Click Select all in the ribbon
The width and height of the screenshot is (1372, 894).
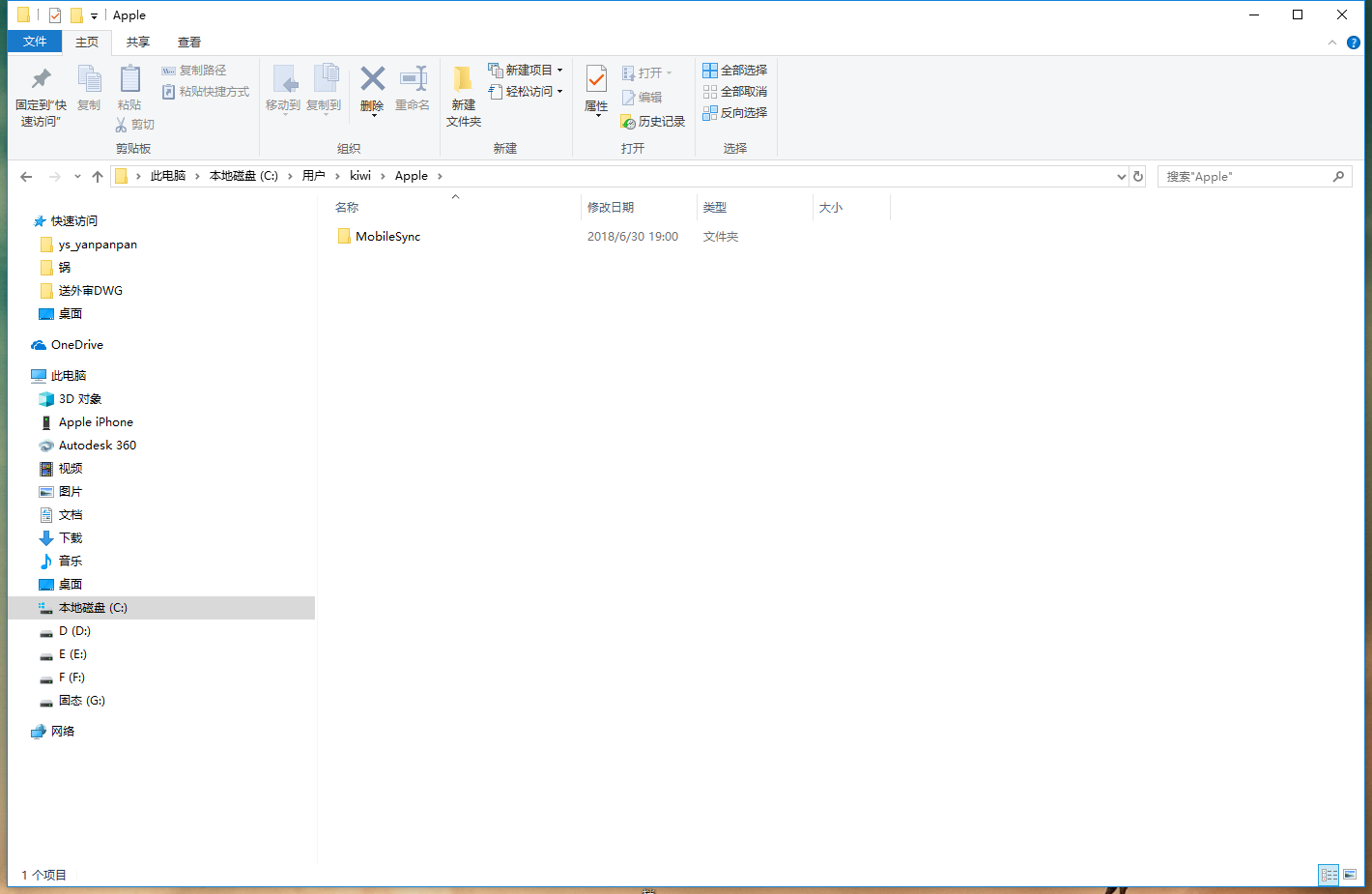coord(734,71)
